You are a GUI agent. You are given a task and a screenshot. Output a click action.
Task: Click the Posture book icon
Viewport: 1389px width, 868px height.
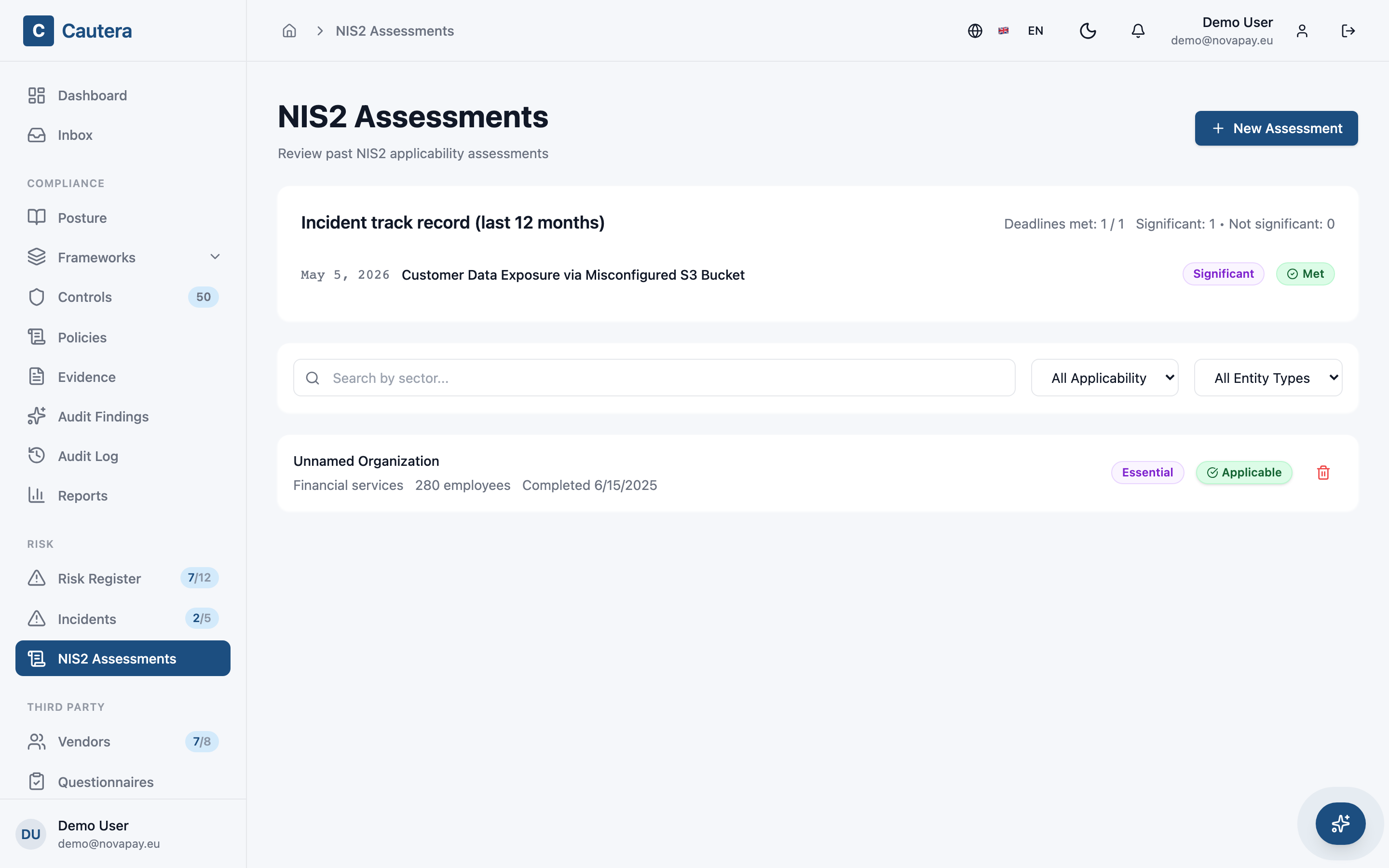click(x=36, y=217)
